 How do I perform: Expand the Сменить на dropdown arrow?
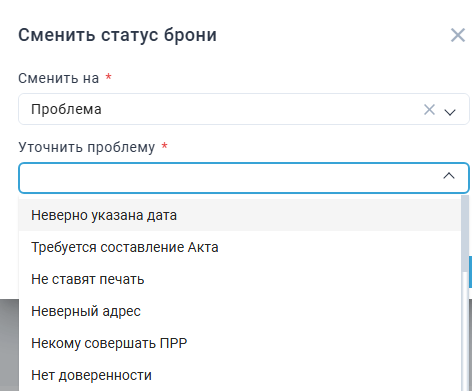(450, 112)
